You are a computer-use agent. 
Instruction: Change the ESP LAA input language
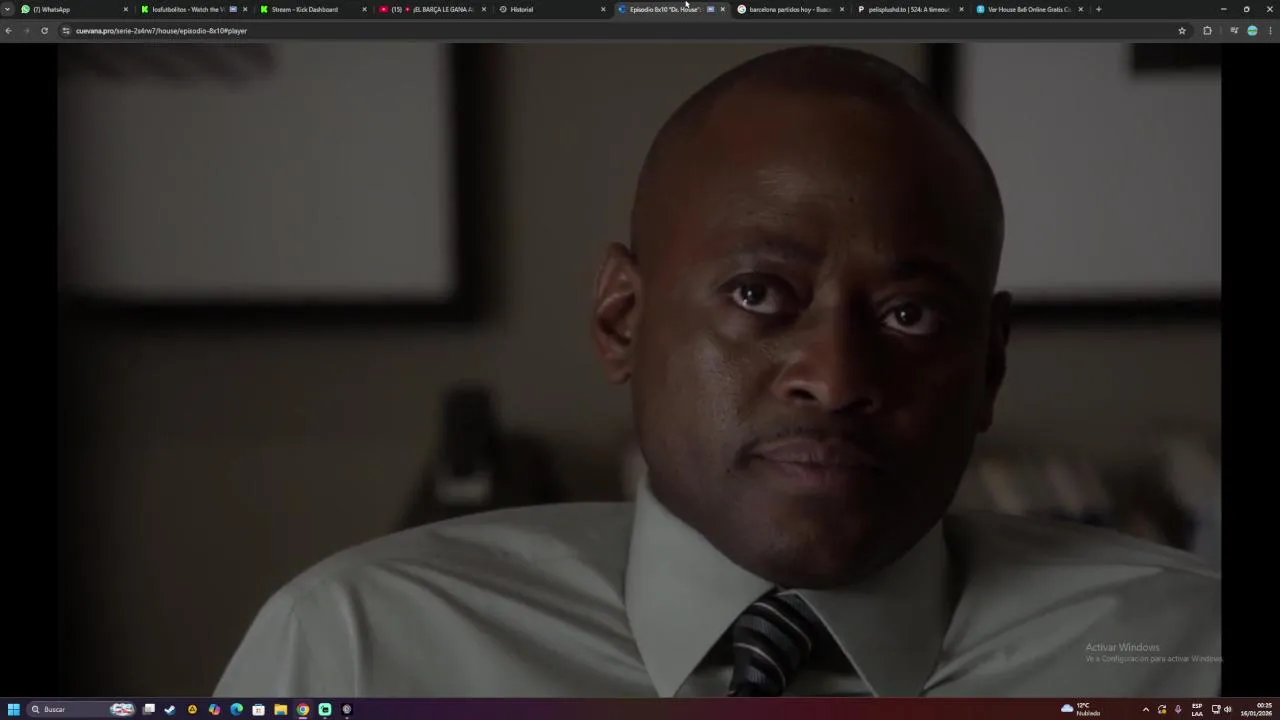click(1197, 709)
